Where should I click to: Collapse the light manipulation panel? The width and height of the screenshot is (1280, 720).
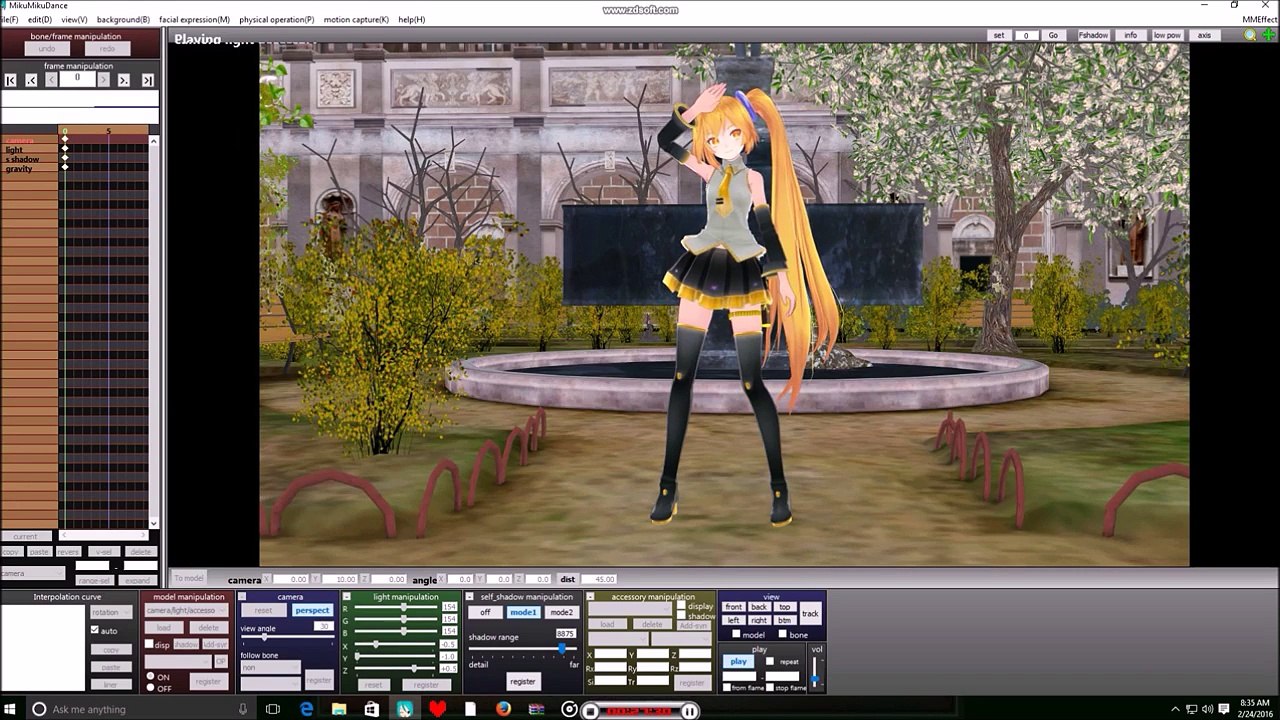(x=347, y=597)
